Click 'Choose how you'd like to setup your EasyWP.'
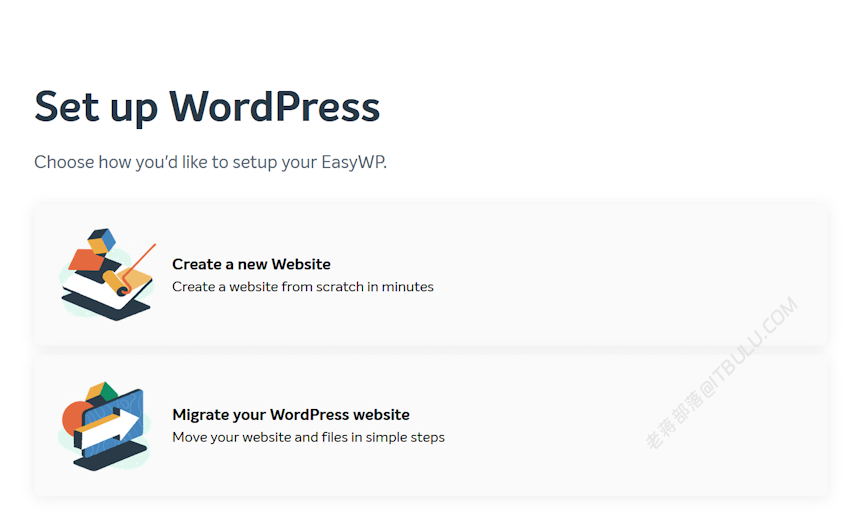This screenshot has width=850, height=515. tap(210, 162)
